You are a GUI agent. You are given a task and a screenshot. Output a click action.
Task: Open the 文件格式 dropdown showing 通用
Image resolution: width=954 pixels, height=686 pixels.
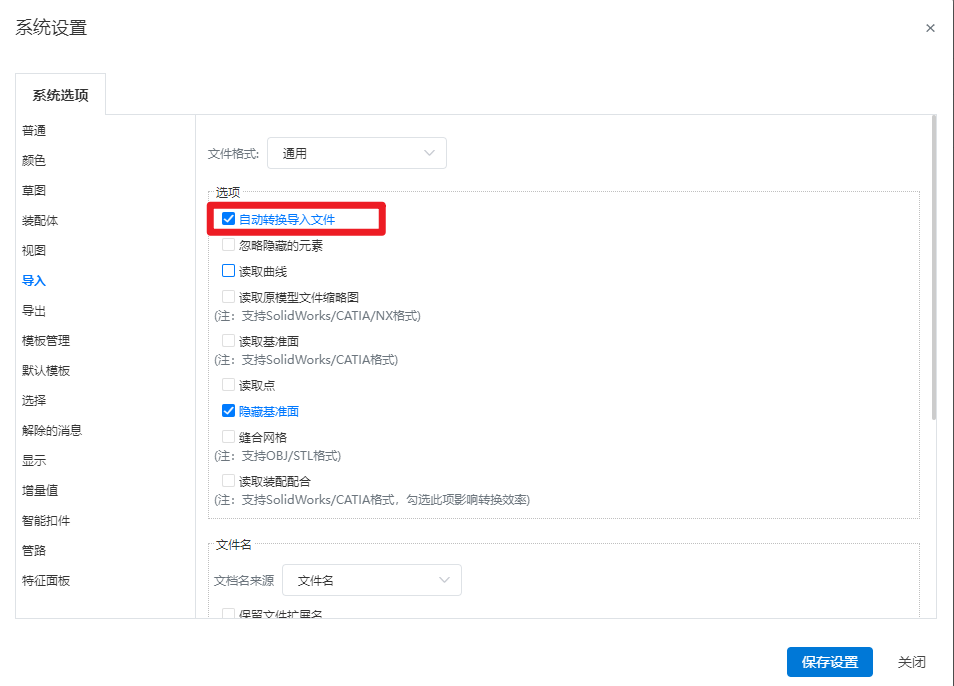[x=356, y=153]
